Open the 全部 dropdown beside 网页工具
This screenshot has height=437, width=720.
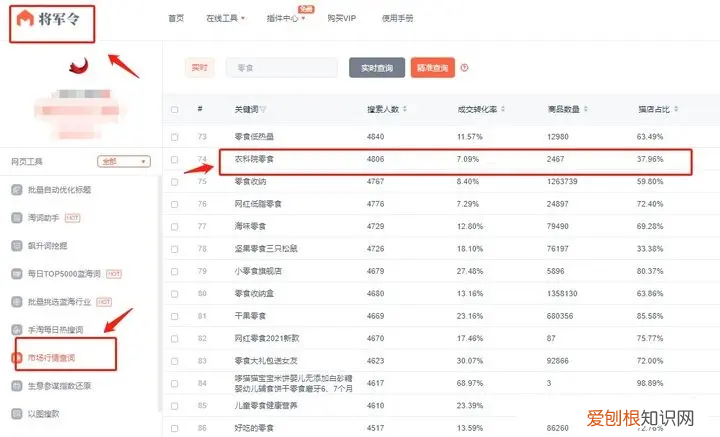tap(124, 162)
